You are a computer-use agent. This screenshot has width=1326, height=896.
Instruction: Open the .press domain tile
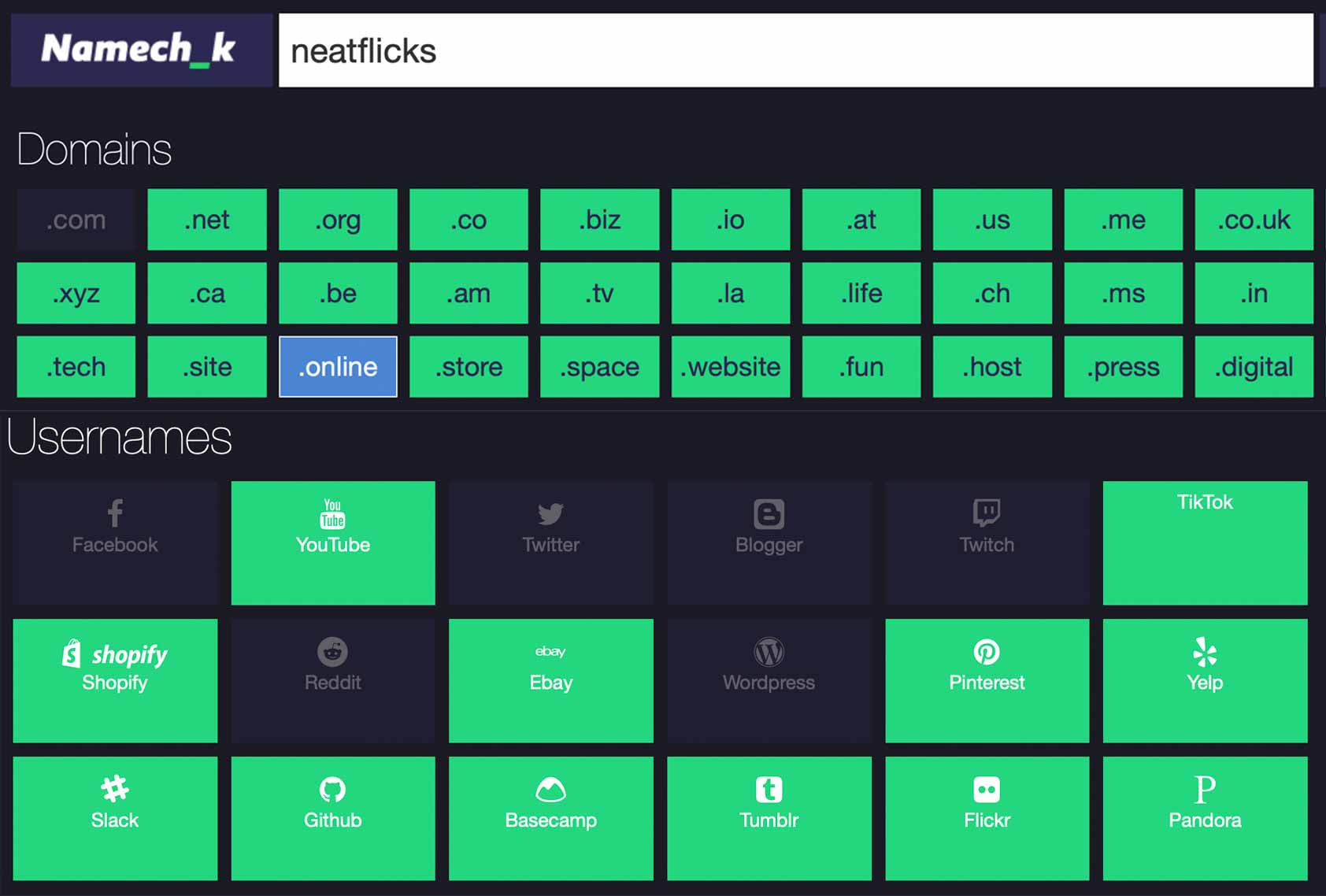tap(1124, 367)
